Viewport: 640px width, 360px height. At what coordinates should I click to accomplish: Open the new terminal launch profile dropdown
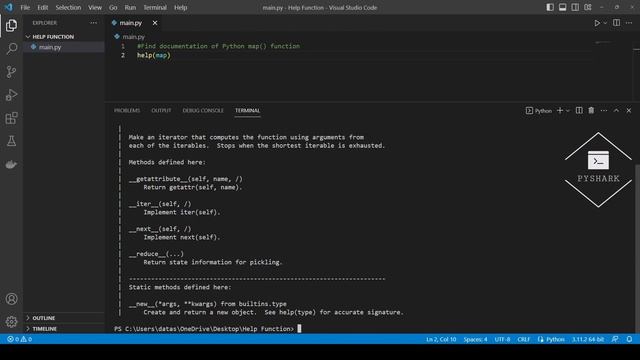pyautogui.click(x=568, y=111)
